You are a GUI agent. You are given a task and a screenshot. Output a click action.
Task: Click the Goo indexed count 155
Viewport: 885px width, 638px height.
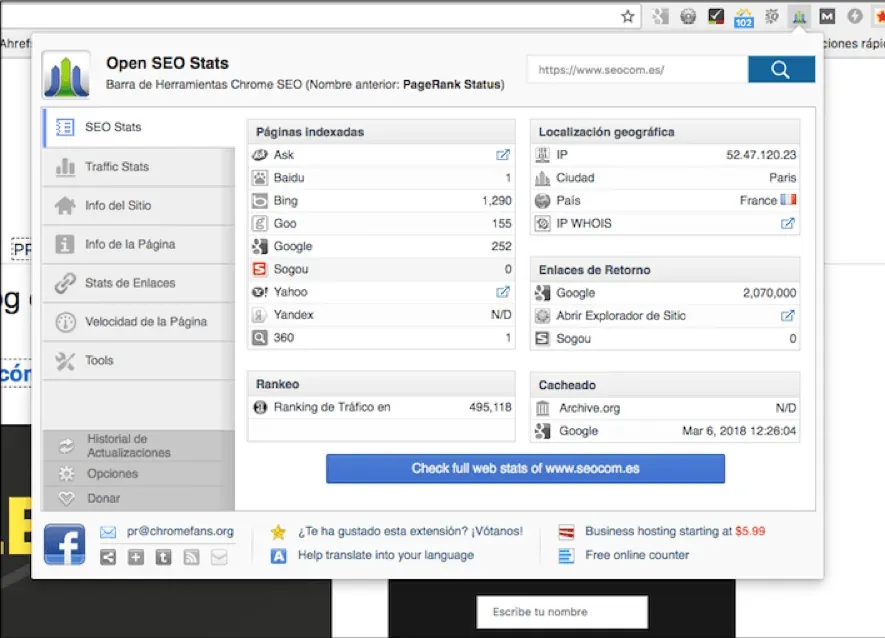coord(502,224)
